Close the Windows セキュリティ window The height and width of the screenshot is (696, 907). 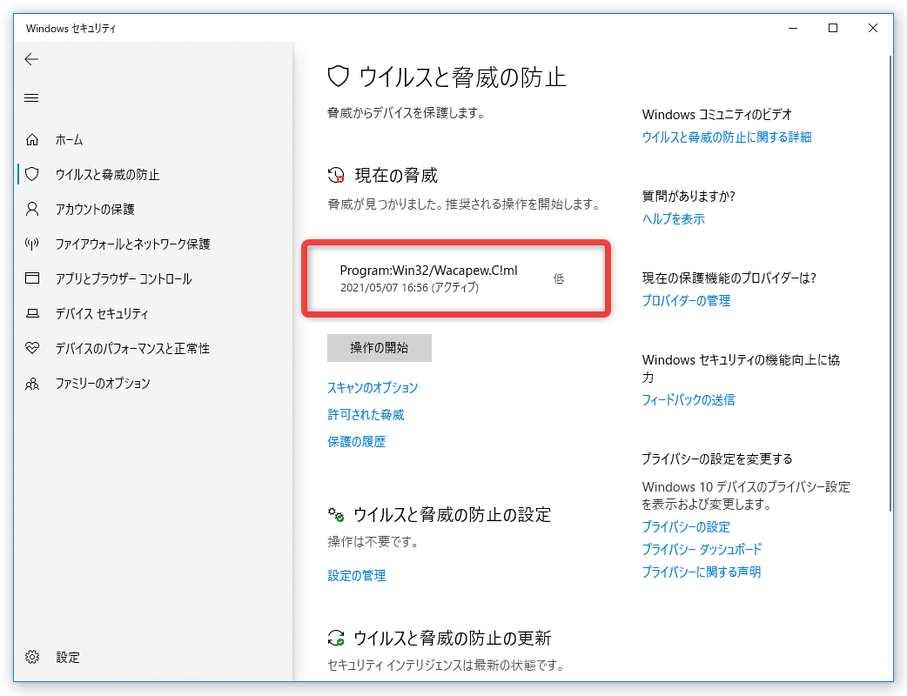point(873,28)
